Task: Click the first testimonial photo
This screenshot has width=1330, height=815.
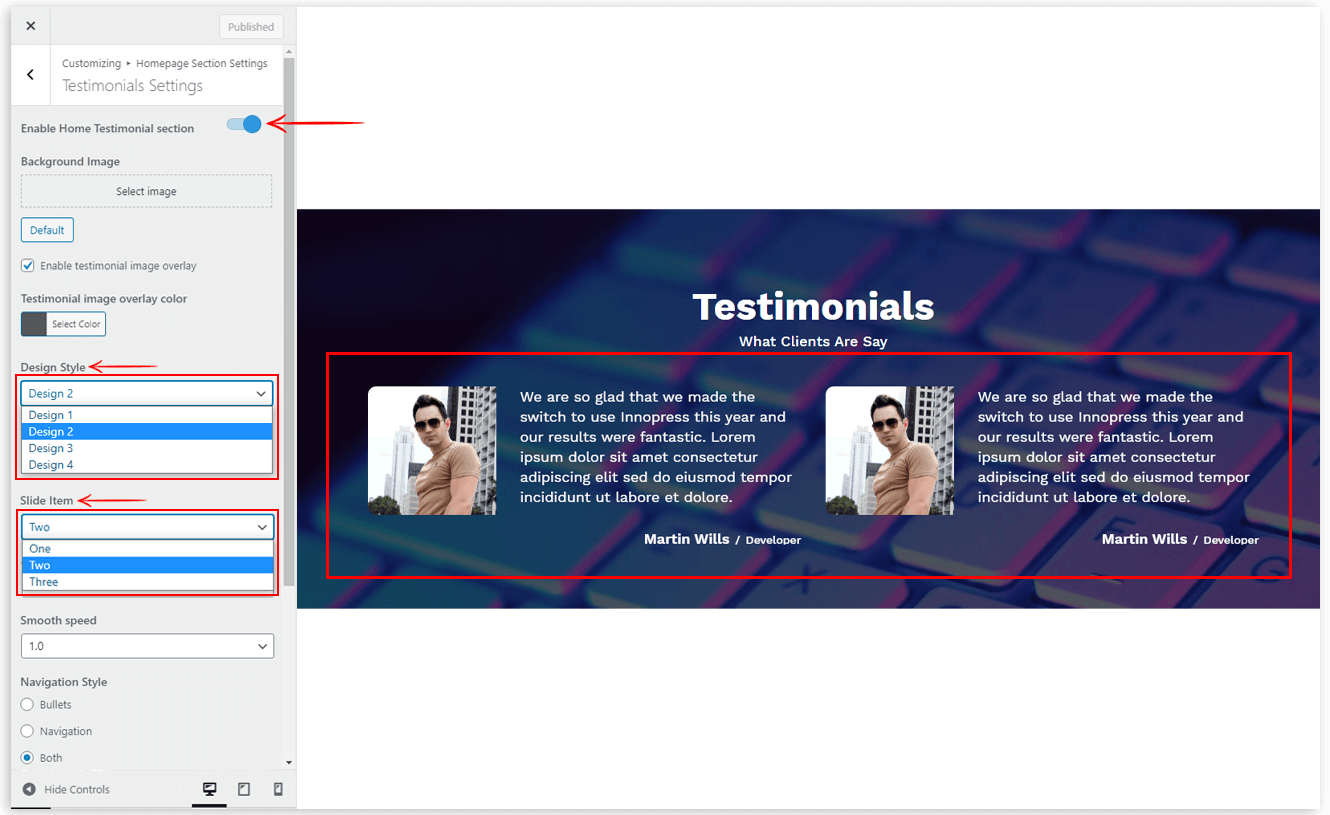Action: (x=432, y=451)
